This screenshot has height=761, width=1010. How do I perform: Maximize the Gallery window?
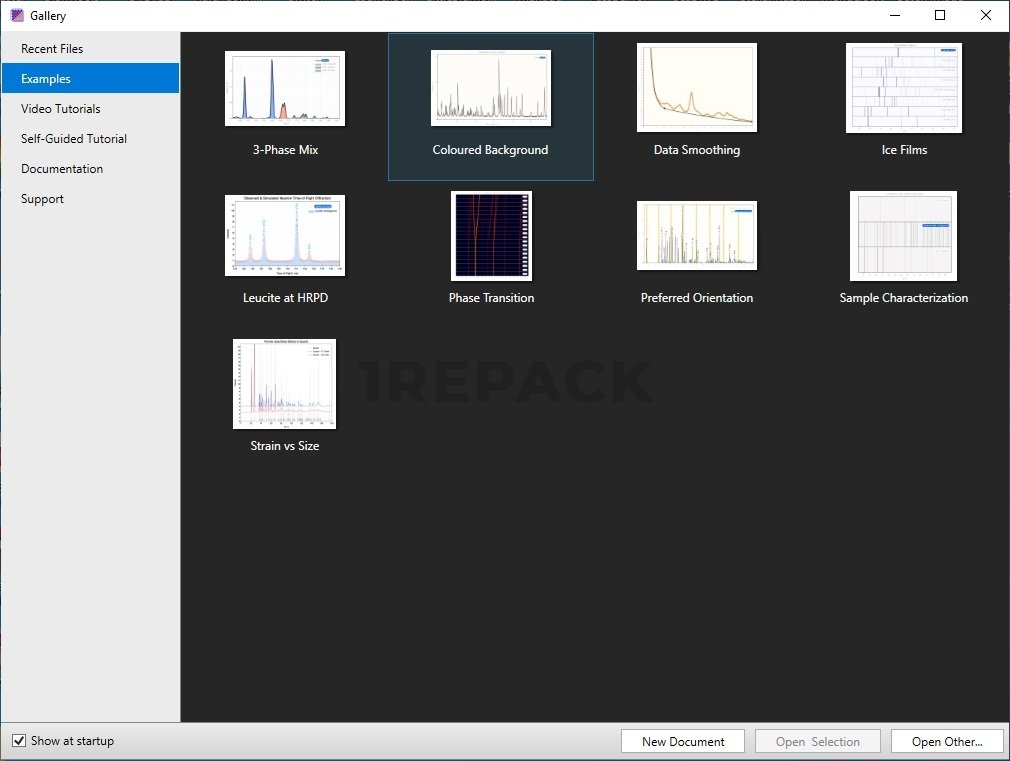click(x=940, y=16)
